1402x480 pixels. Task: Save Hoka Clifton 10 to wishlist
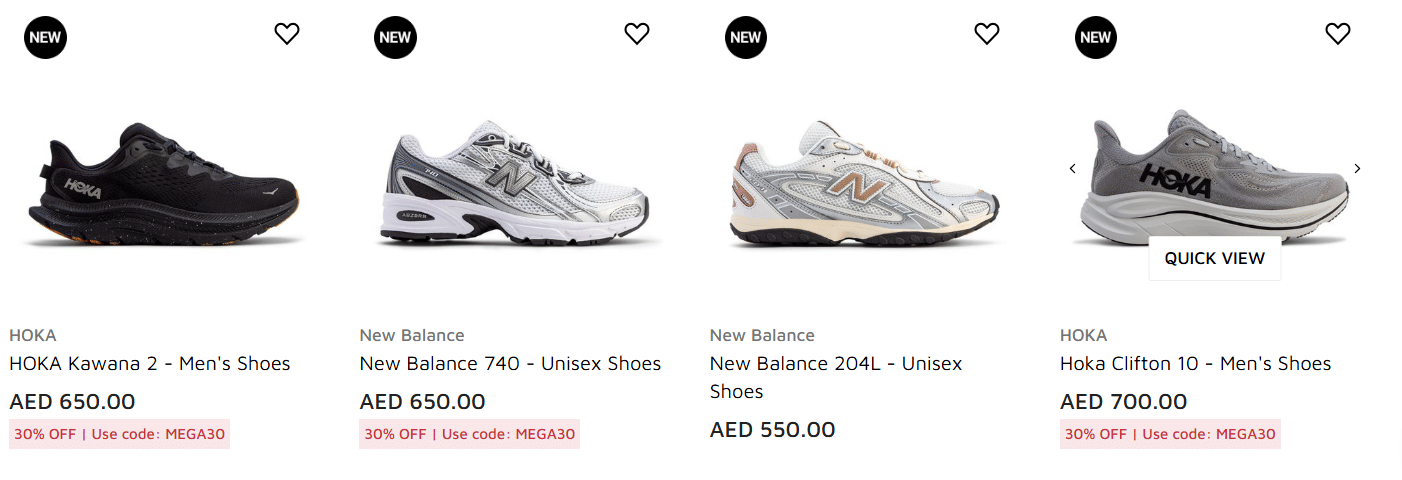tap(1337, 34)
